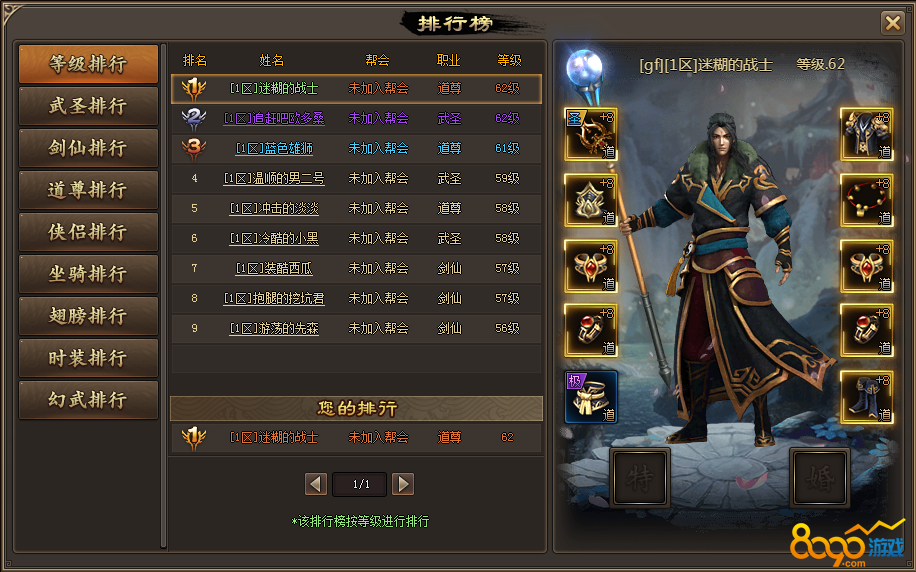Click the staff weapon equipment slot
Image resolution: width=916 pixels, height=572 pixels.
click(591, 134)
